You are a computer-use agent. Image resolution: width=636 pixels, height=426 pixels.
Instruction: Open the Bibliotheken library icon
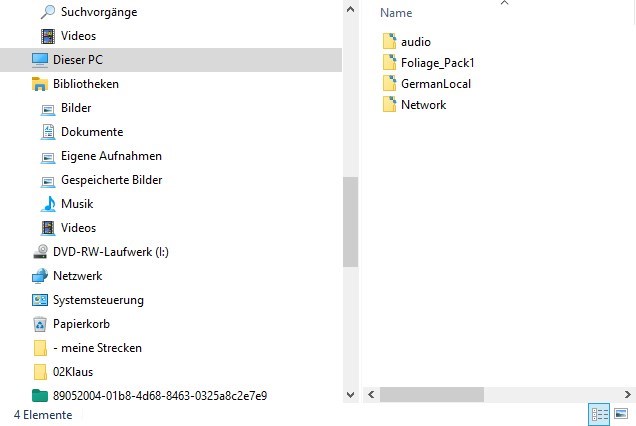point(40,84)
